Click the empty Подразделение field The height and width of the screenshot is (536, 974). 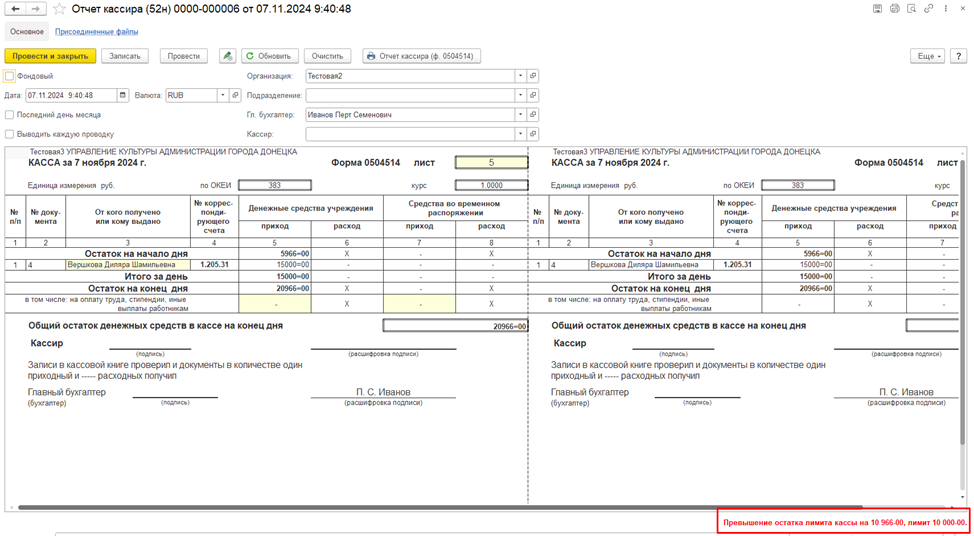tap(410, 96)
